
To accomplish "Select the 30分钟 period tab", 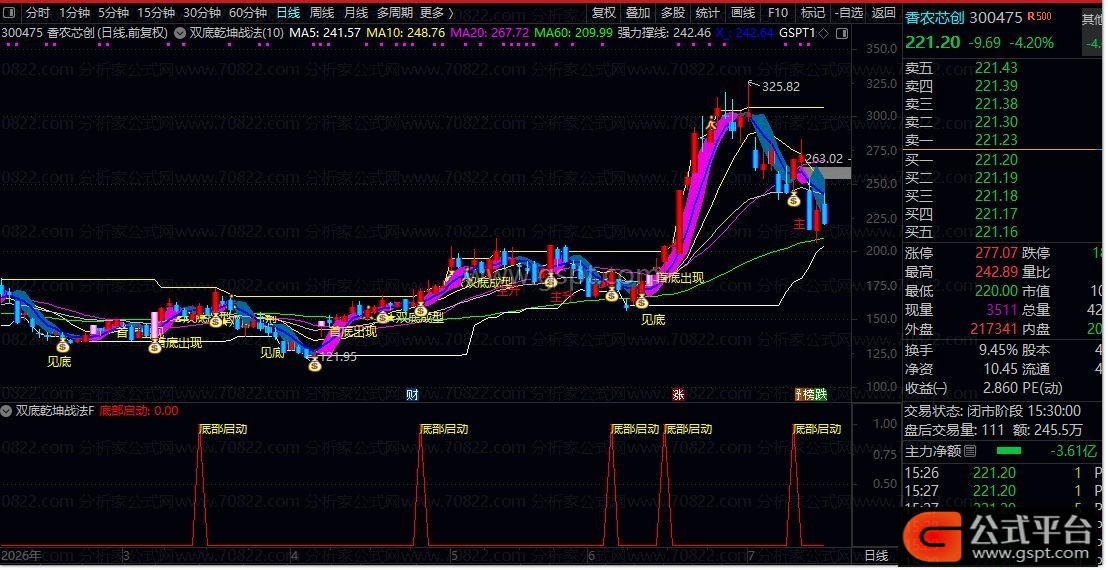I will (x=202, y=13).
